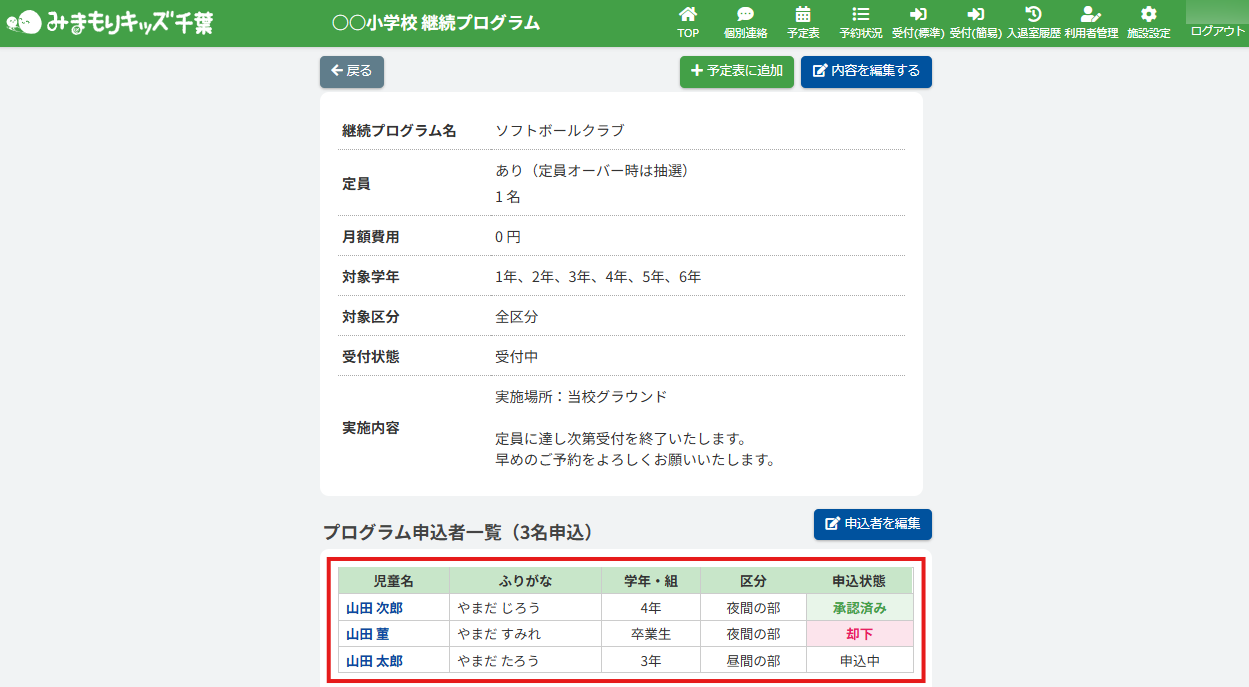Click the ログアウト menu item
The image size is (1249, 687).
point(1217,31)
